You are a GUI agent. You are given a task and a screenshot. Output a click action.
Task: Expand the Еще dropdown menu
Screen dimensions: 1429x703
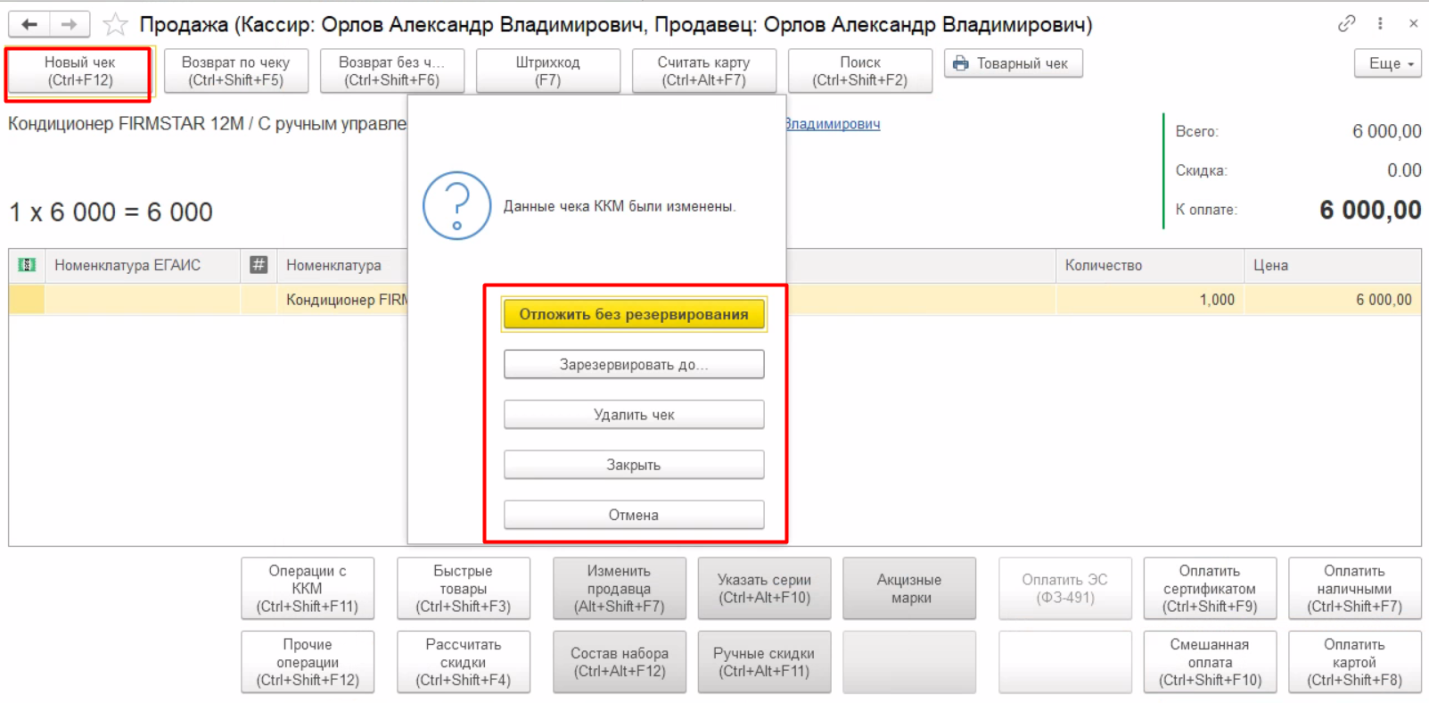pyautogui.click(x=1388, y=64)
